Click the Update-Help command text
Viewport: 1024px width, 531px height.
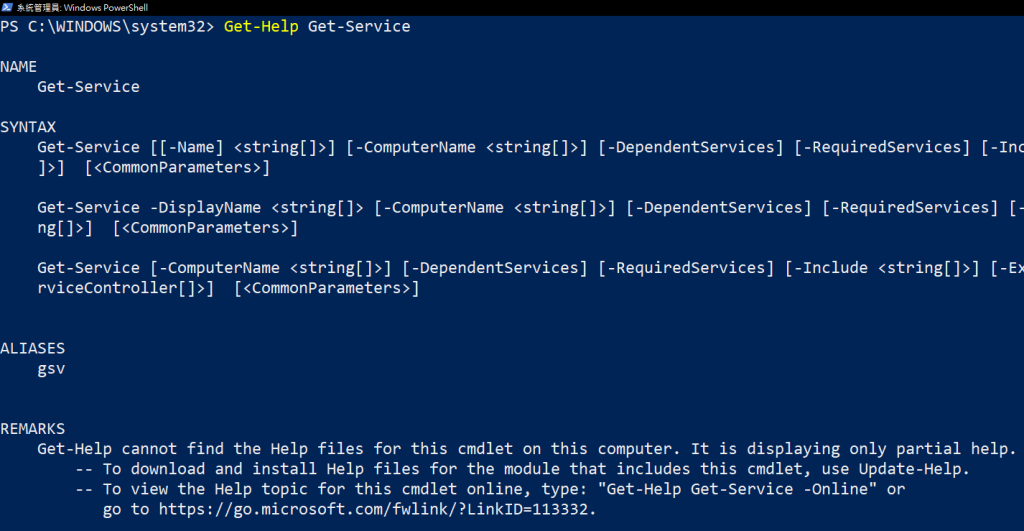pos(910,469)
